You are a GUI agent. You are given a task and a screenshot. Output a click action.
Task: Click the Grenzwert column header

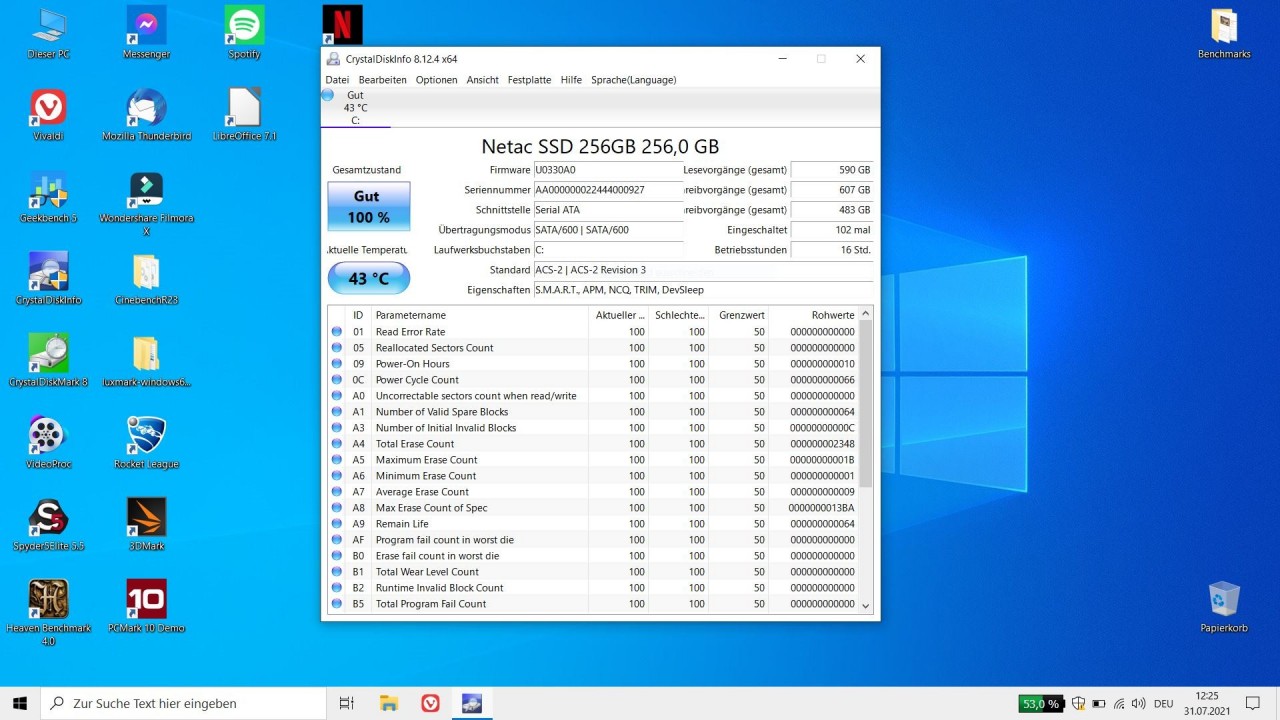[739, 315]
